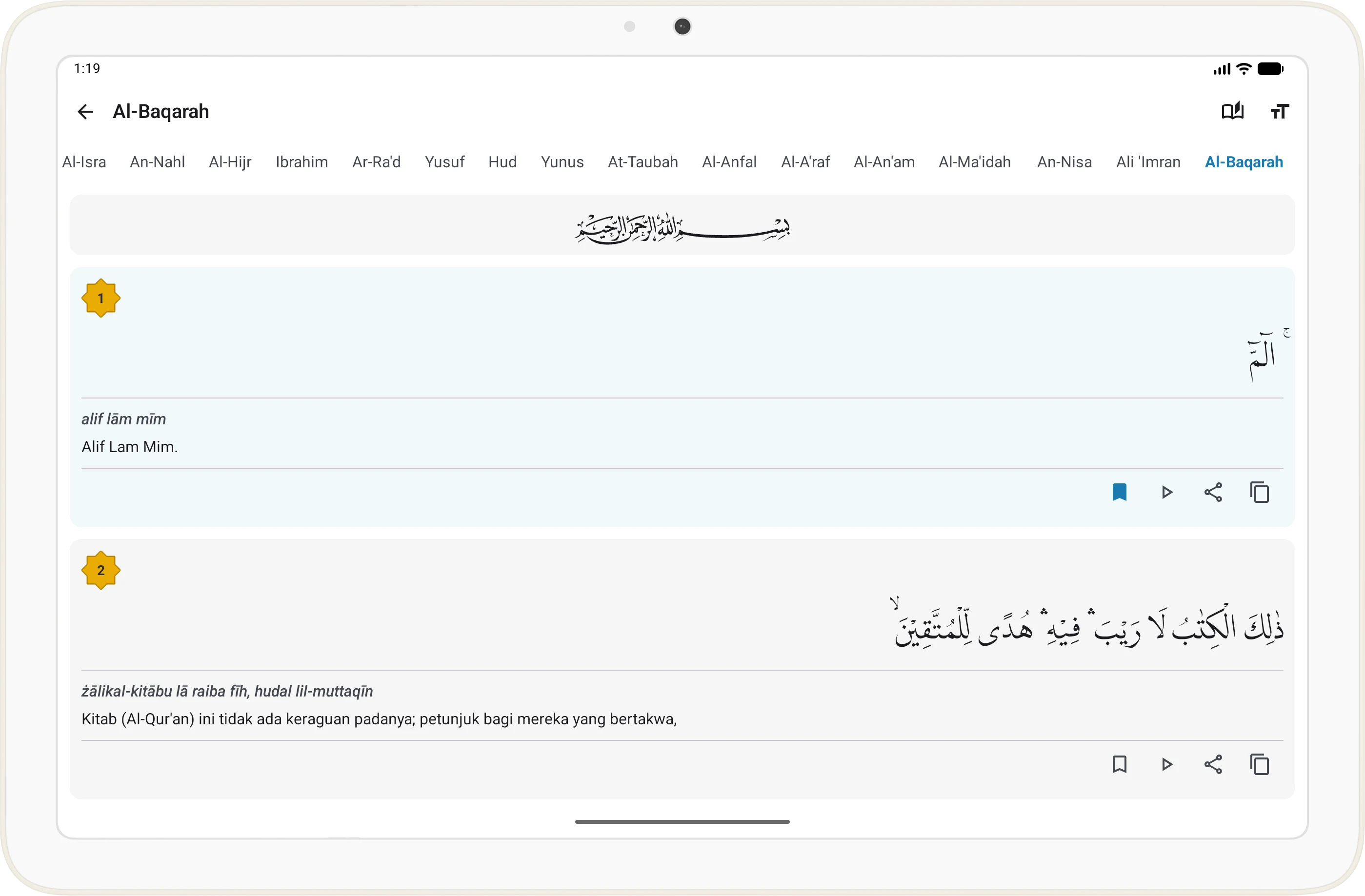Select the translation 'Alif Lam Mim.'

(x=130, y=447)
